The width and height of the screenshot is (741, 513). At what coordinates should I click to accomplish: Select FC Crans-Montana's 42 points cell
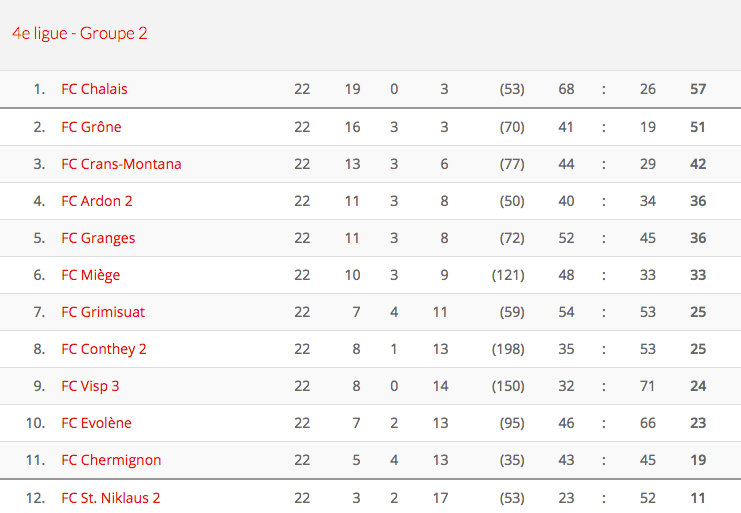(698, 164)
